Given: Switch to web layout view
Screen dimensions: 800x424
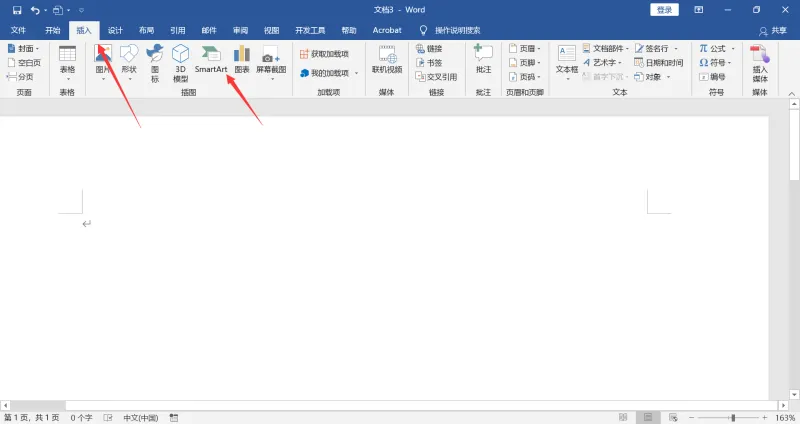Looking at the screenshot, I should click(673, 418).
